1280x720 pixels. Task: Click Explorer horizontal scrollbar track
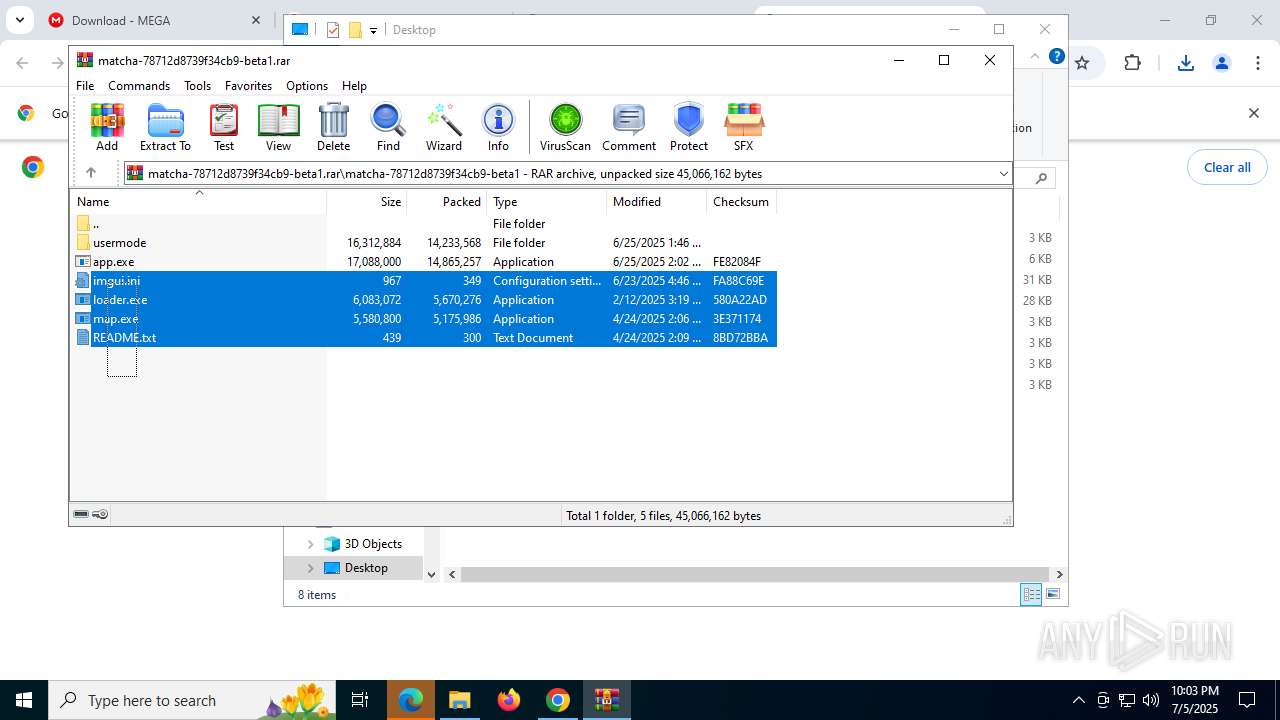tap(755, 574)
